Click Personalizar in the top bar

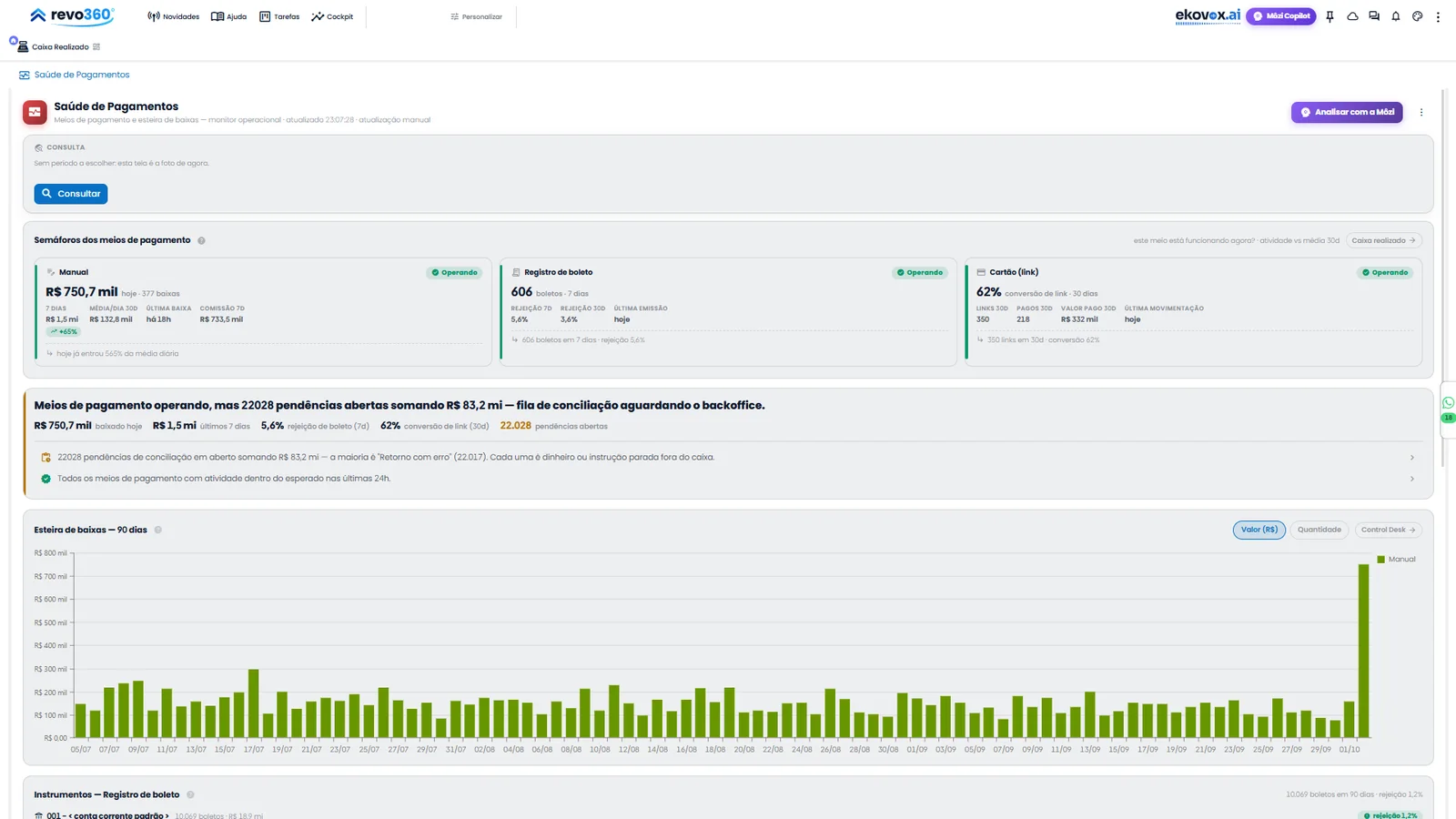click(476, 16)
